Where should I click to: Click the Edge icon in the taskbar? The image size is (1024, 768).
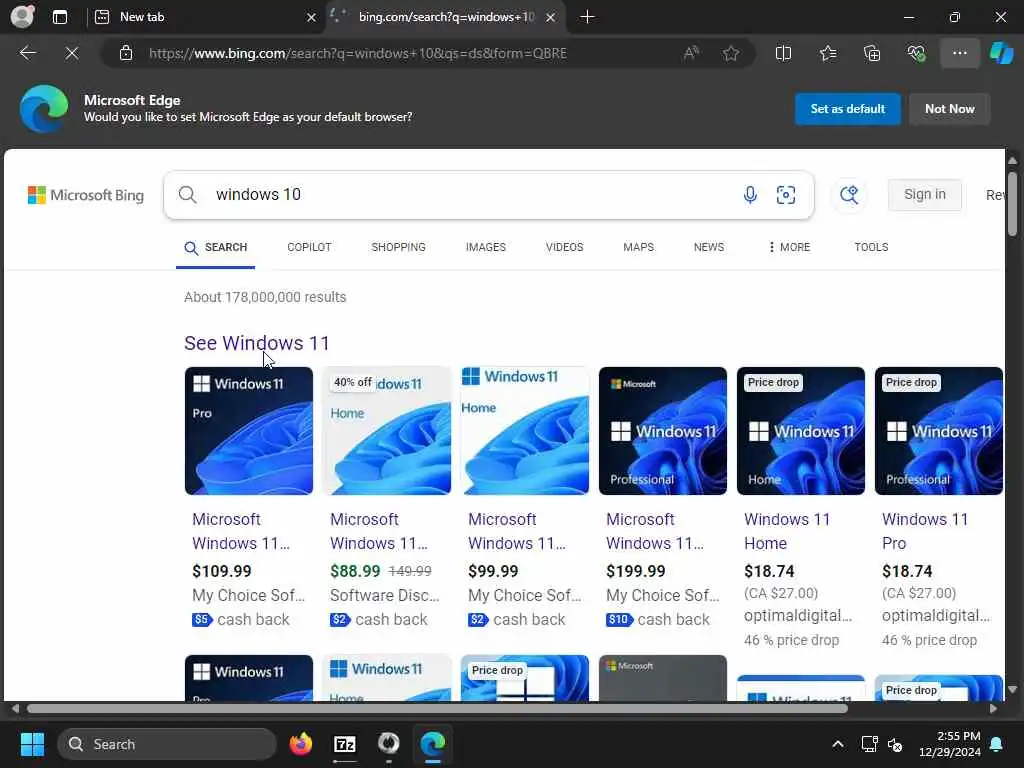tap(432, 744)
